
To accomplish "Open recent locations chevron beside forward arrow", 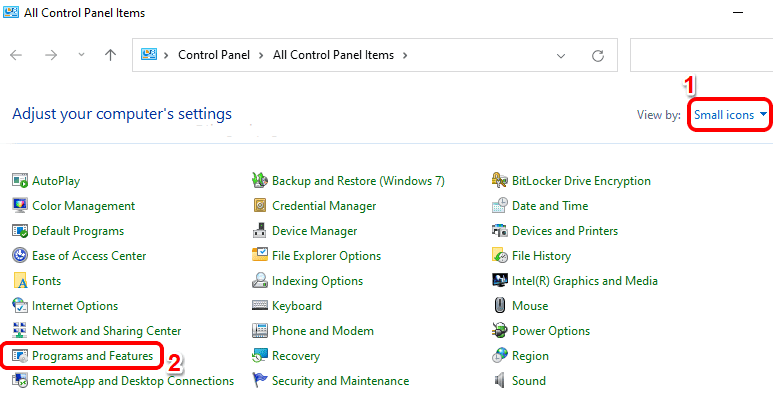I will (x=81, y=55).
